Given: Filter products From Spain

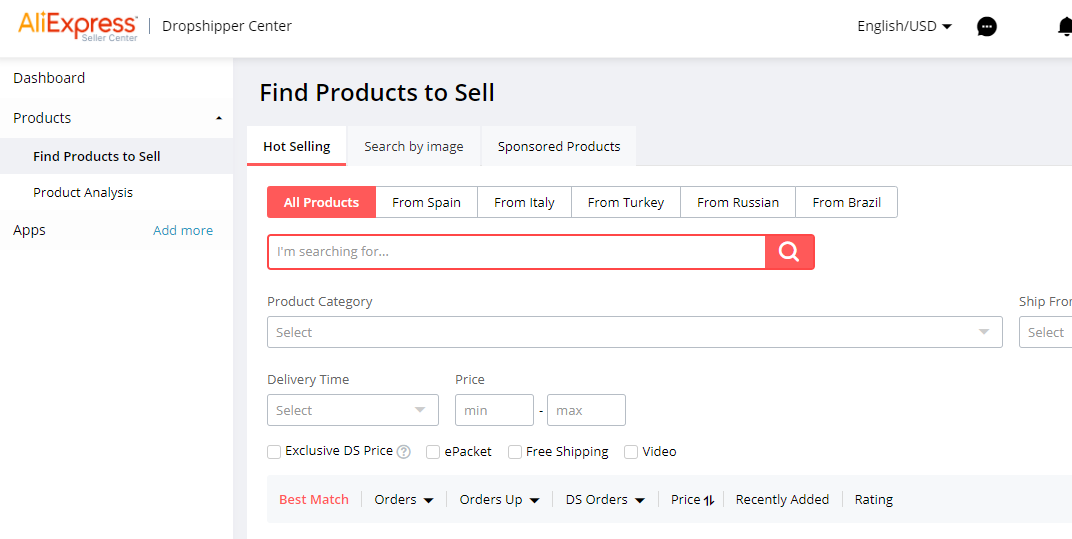Looking at the screenshot, I should [426, 202].
